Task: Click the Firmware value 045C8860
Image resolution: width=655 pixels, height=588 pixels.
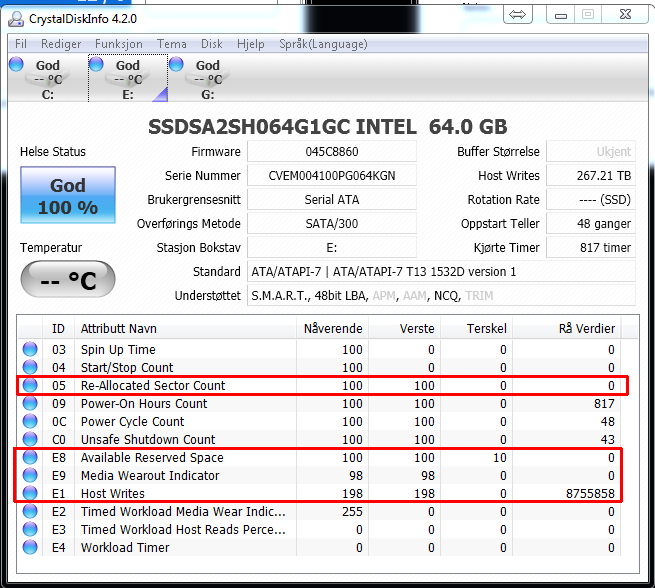Action: click(x=332, y=152)
